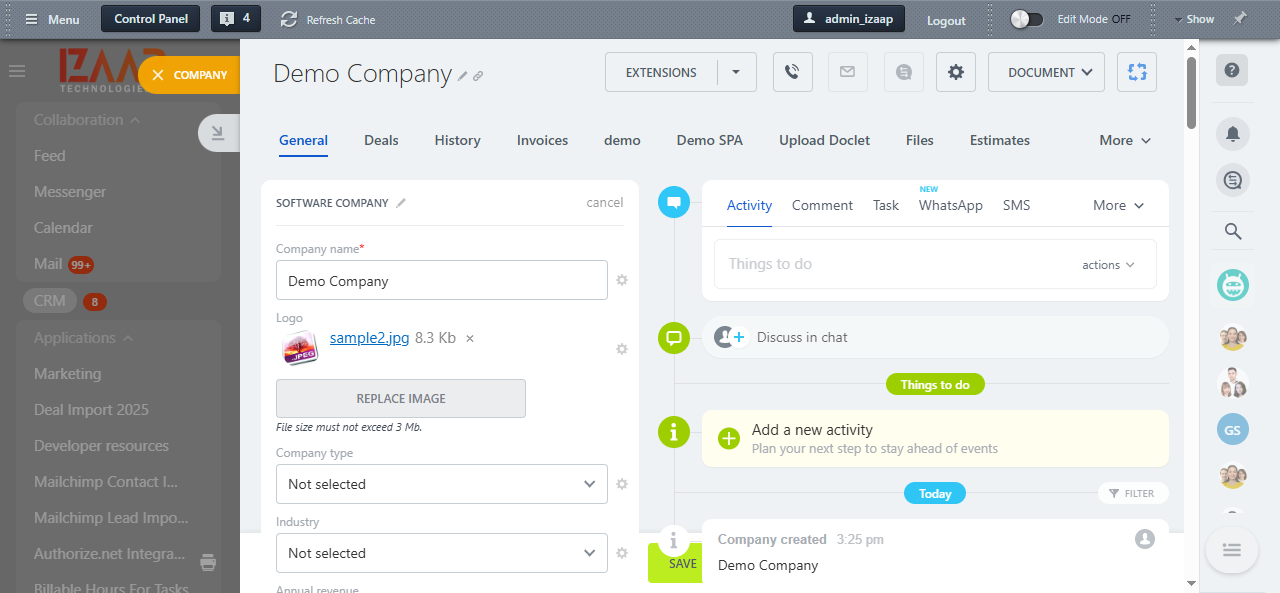This screenshot has width=1280, height=593.
Task: Remove the sample2.jpg logo file
Action: tap(470, 339)
